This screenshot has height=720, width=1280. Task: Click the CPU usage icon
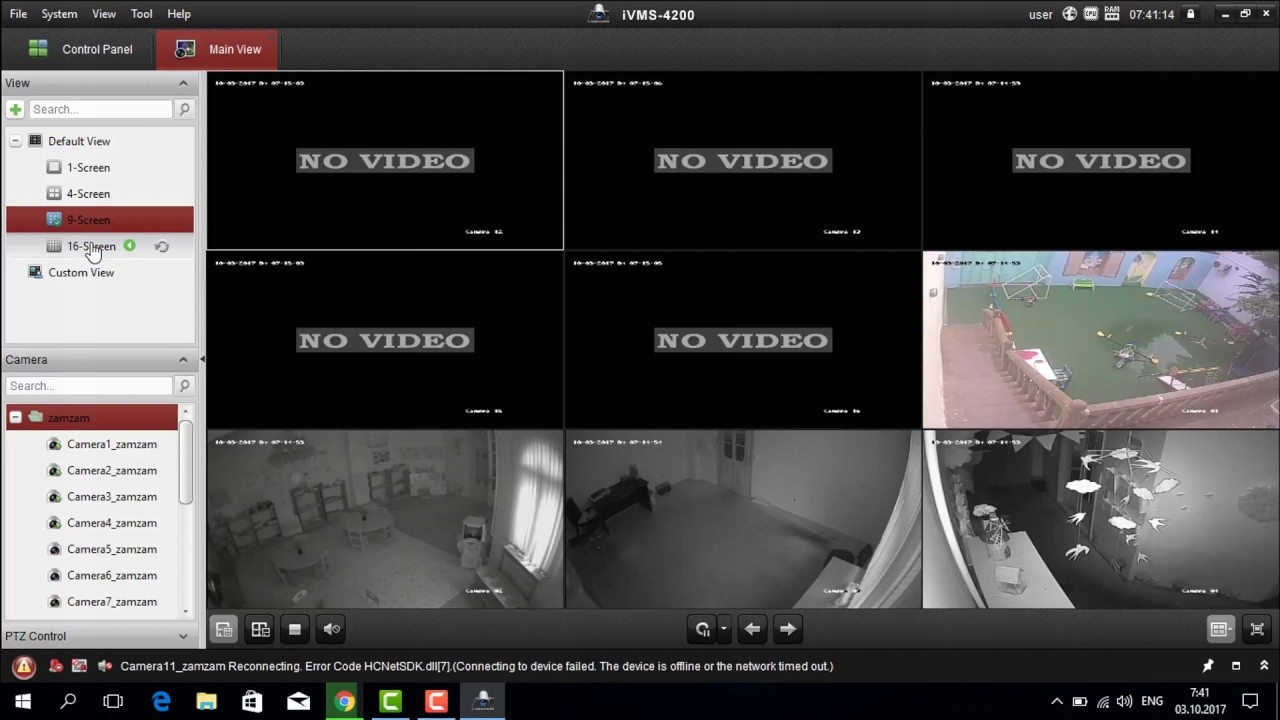point(1091,14)
